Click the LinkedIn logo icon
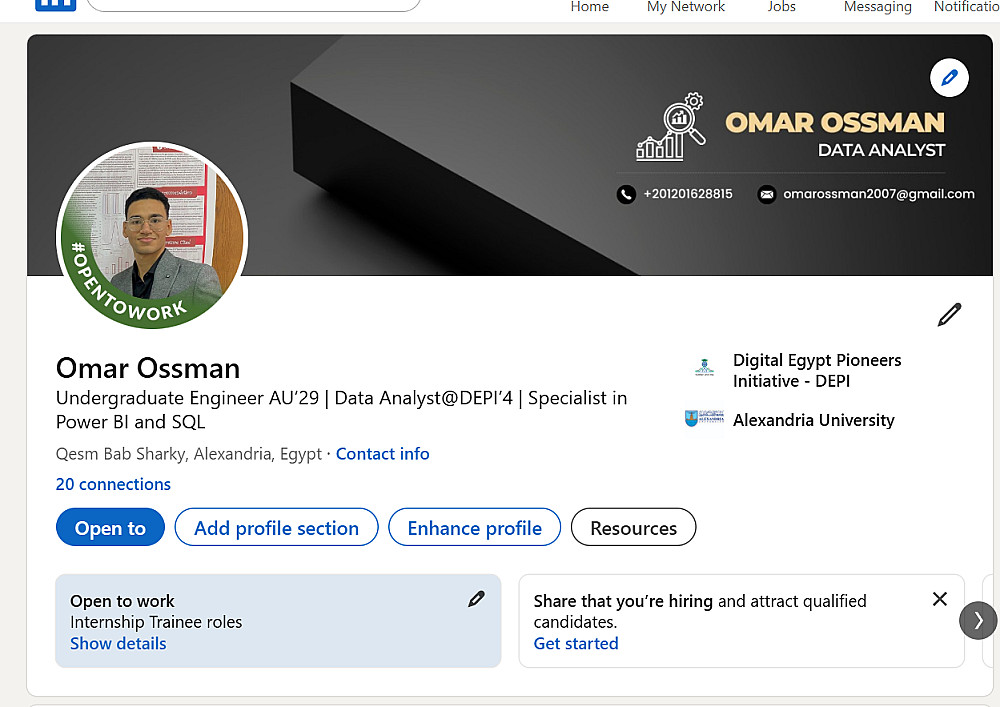1000x707 pixels. tap(55, 5)
